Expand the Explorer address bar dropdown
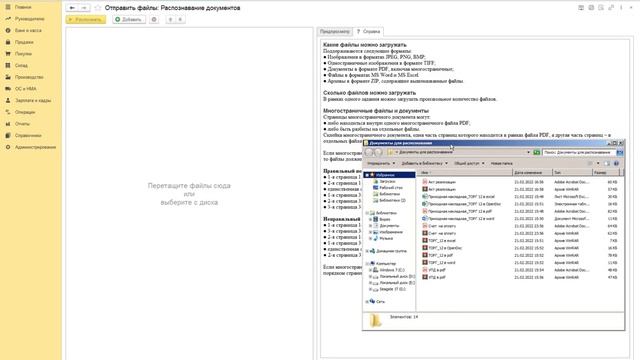This screenshot has height=360, width=640. 528,152
